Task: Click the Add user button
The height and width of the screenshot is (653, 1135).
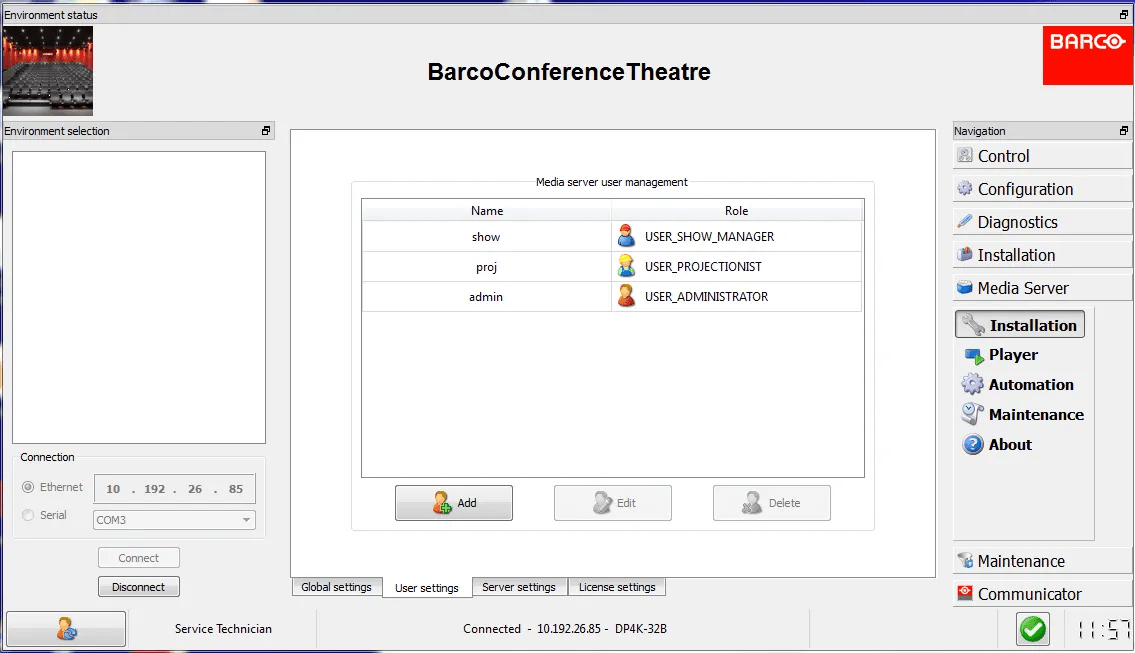Action: 454,503
